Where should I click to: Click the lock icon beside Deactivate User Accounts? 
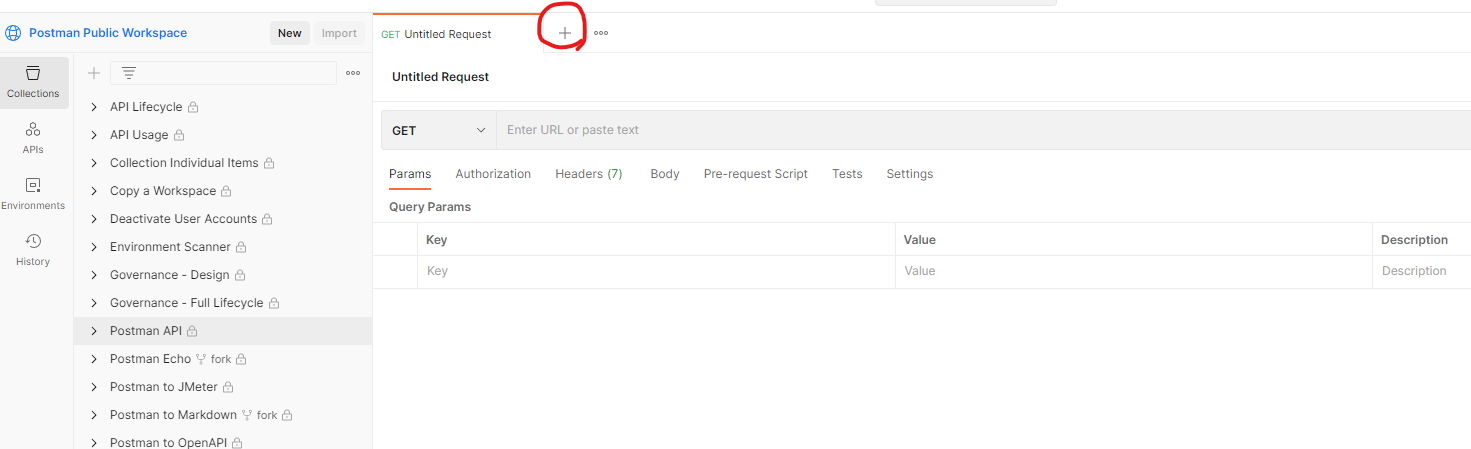(267, 219)
